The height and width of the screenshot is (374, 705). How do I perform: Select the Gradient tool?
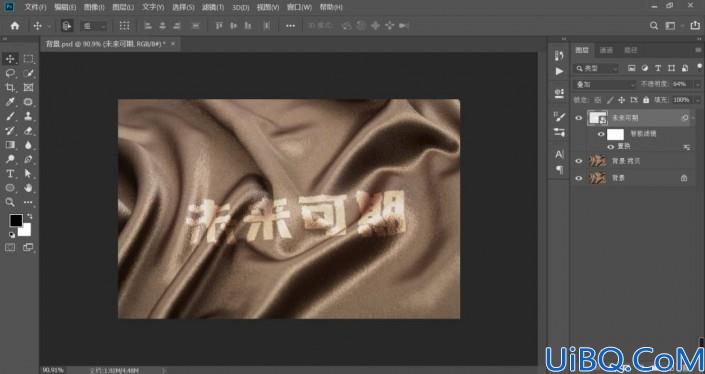pyautogui.click(x=10, y=145)
